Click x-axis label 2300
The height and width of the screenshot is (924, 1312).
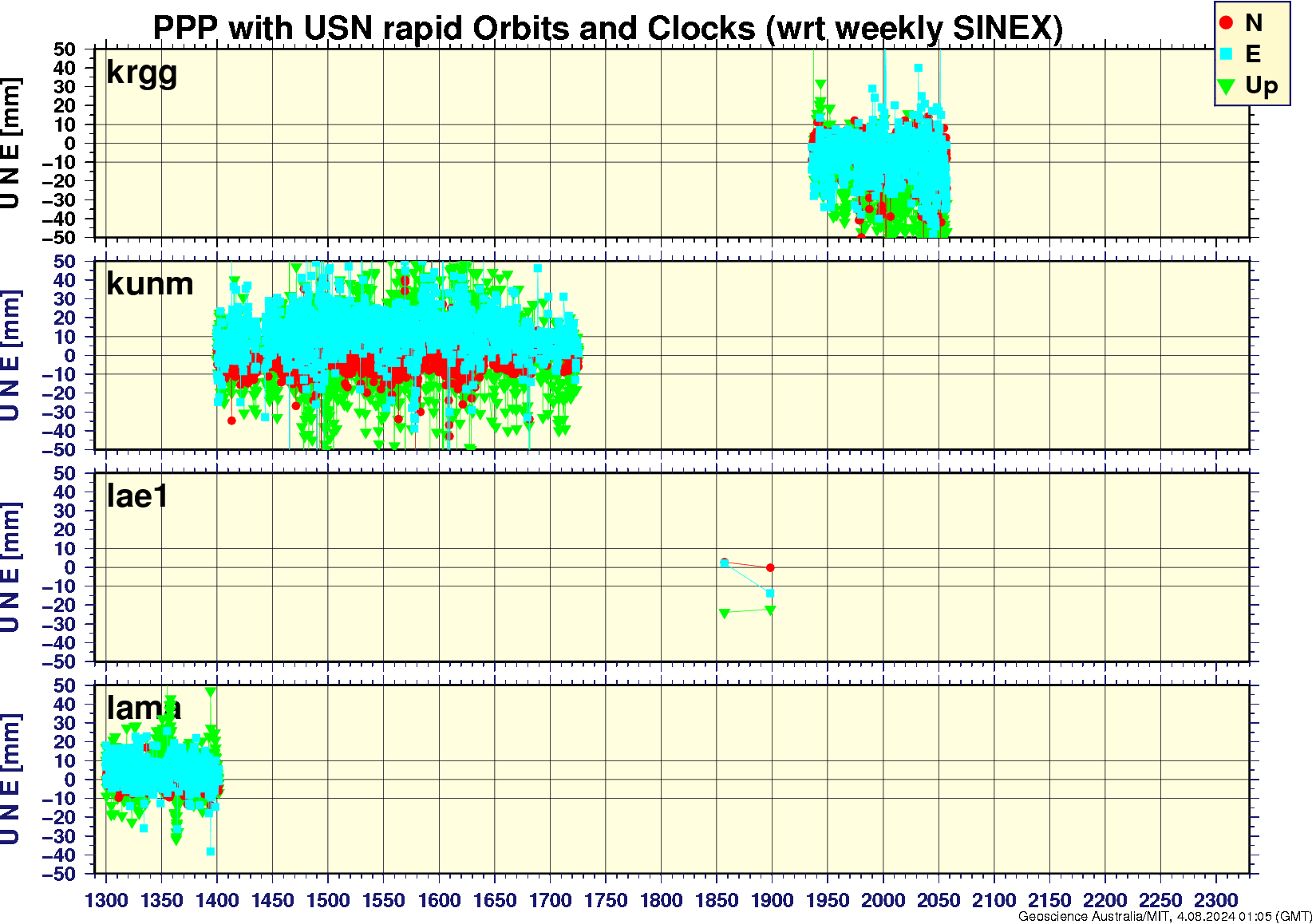pos(1215,901)
